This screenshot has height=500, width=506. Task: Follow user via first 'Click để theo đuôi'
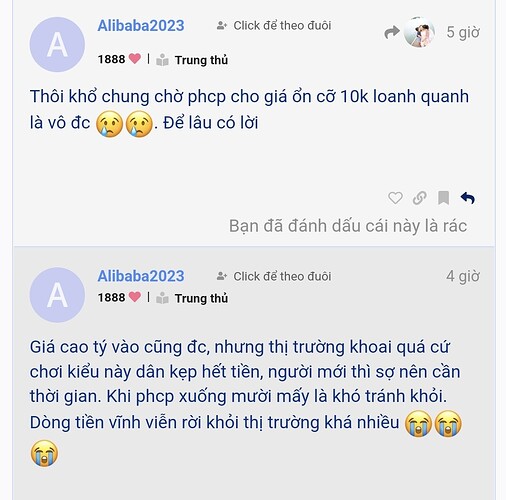click(274, 25)
